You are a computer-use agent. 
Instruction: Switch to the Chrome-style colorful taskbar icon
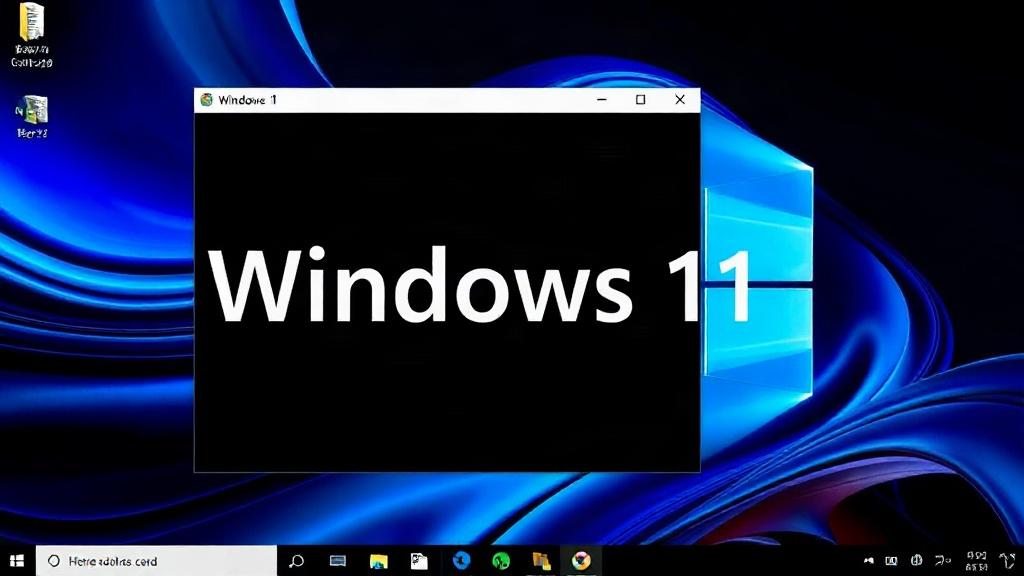(581, 560)
